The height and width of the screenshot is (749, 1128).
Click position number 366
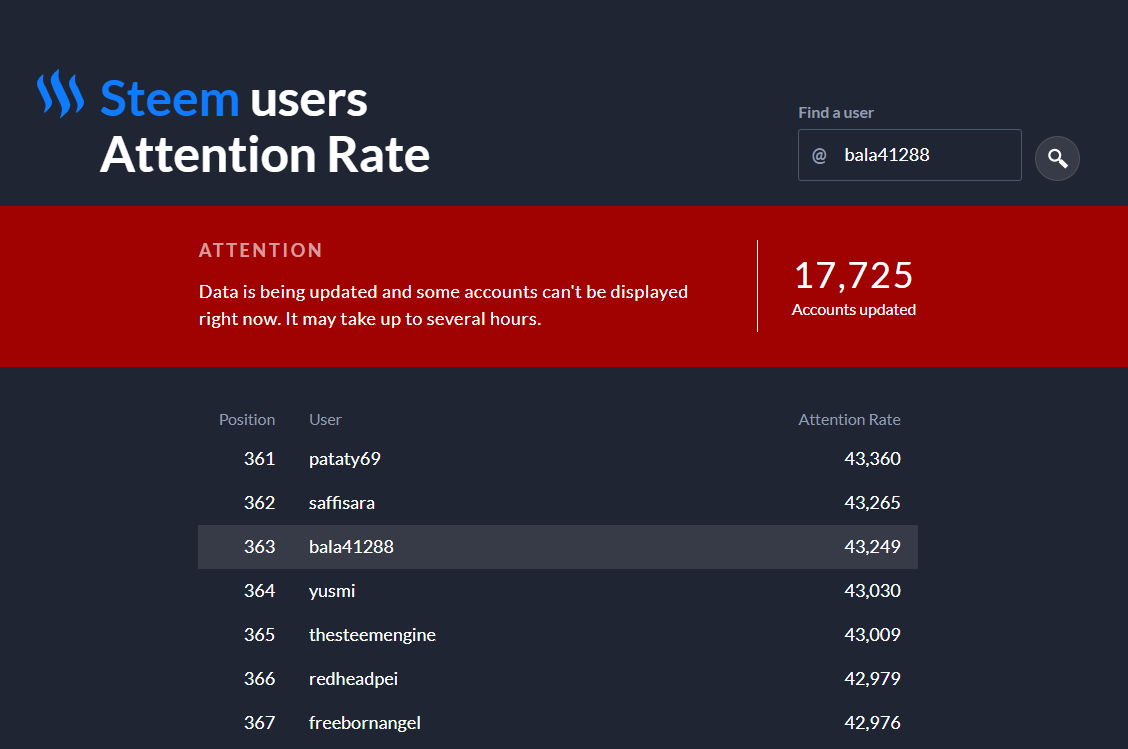[x=260, y=678]
